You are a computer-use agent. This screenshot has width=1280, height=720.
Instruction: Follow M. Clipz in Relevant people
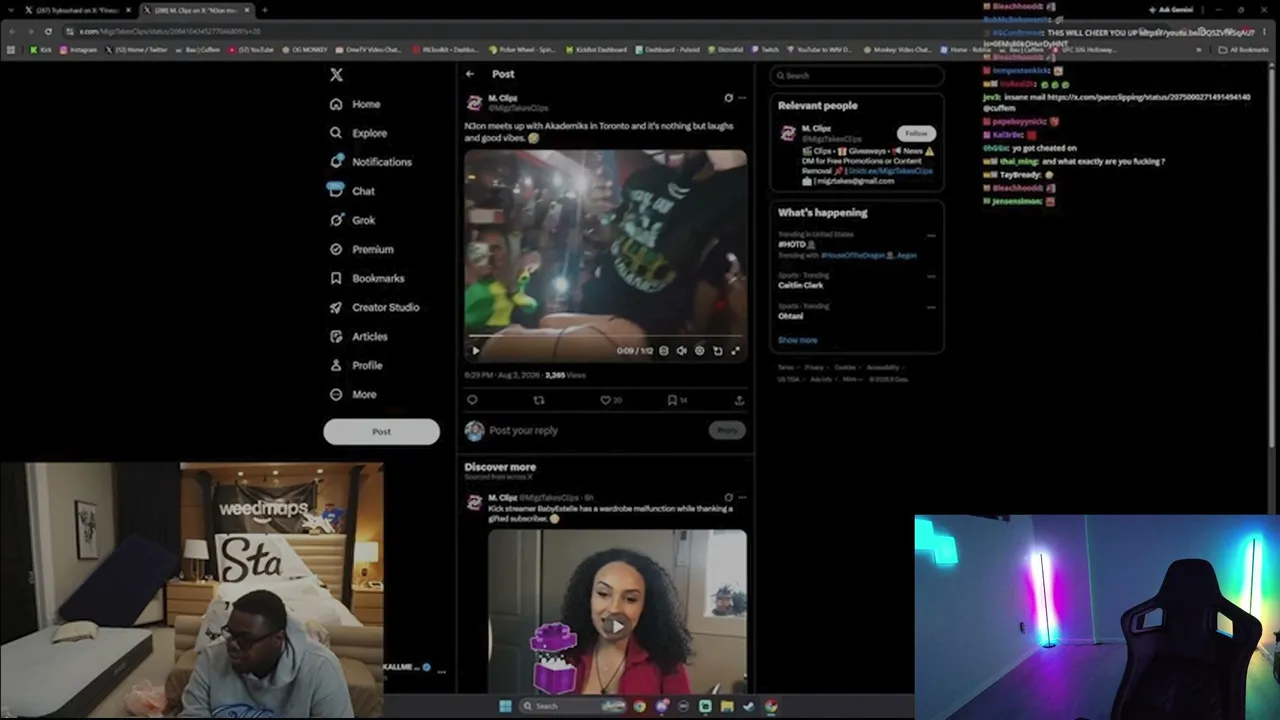point(916,133)
